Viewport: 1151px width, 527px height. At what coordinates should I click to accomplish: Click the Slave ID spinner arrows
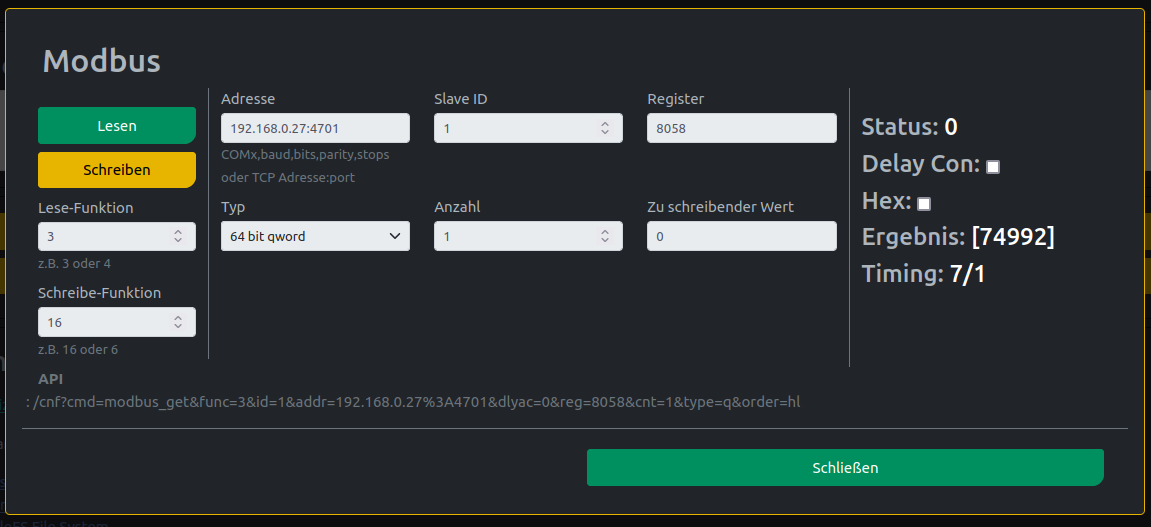(x=605, y=128)
